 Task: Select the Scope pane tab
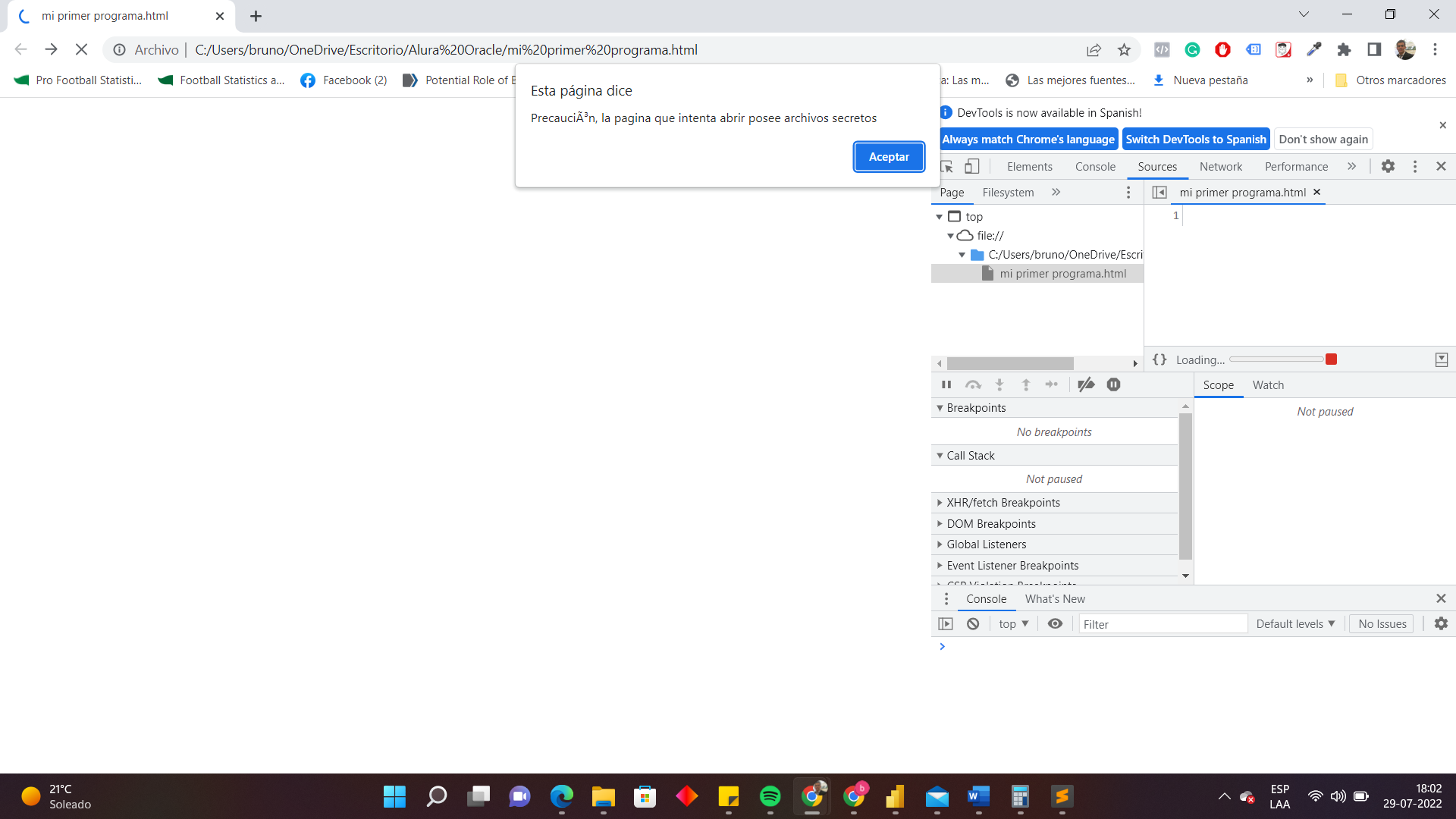[x=1218, y=385]
